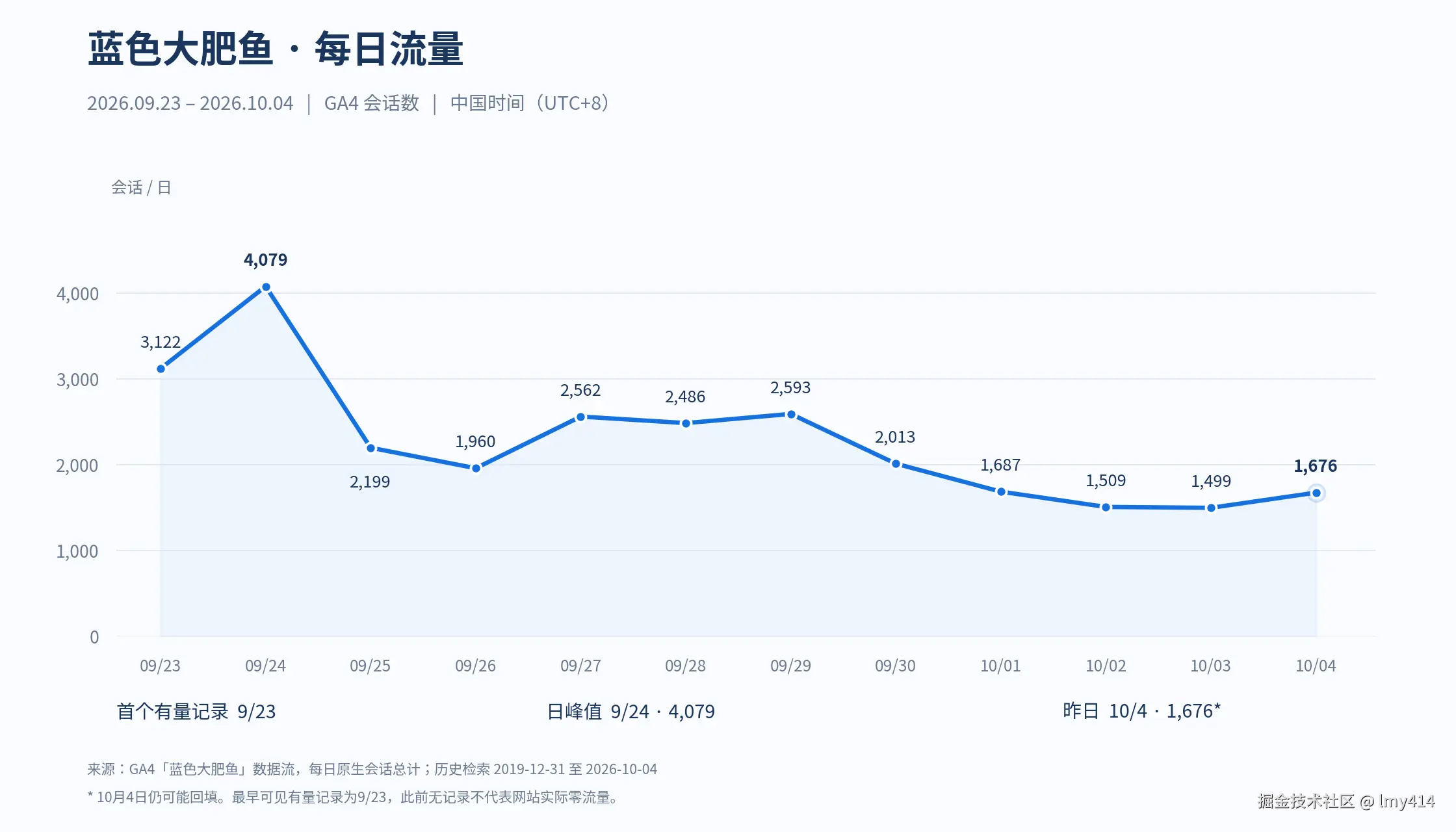The image size is (1456, 832).
Task: Click the 来源：GA4 source footnote line
Action: [x=372, y=770]
